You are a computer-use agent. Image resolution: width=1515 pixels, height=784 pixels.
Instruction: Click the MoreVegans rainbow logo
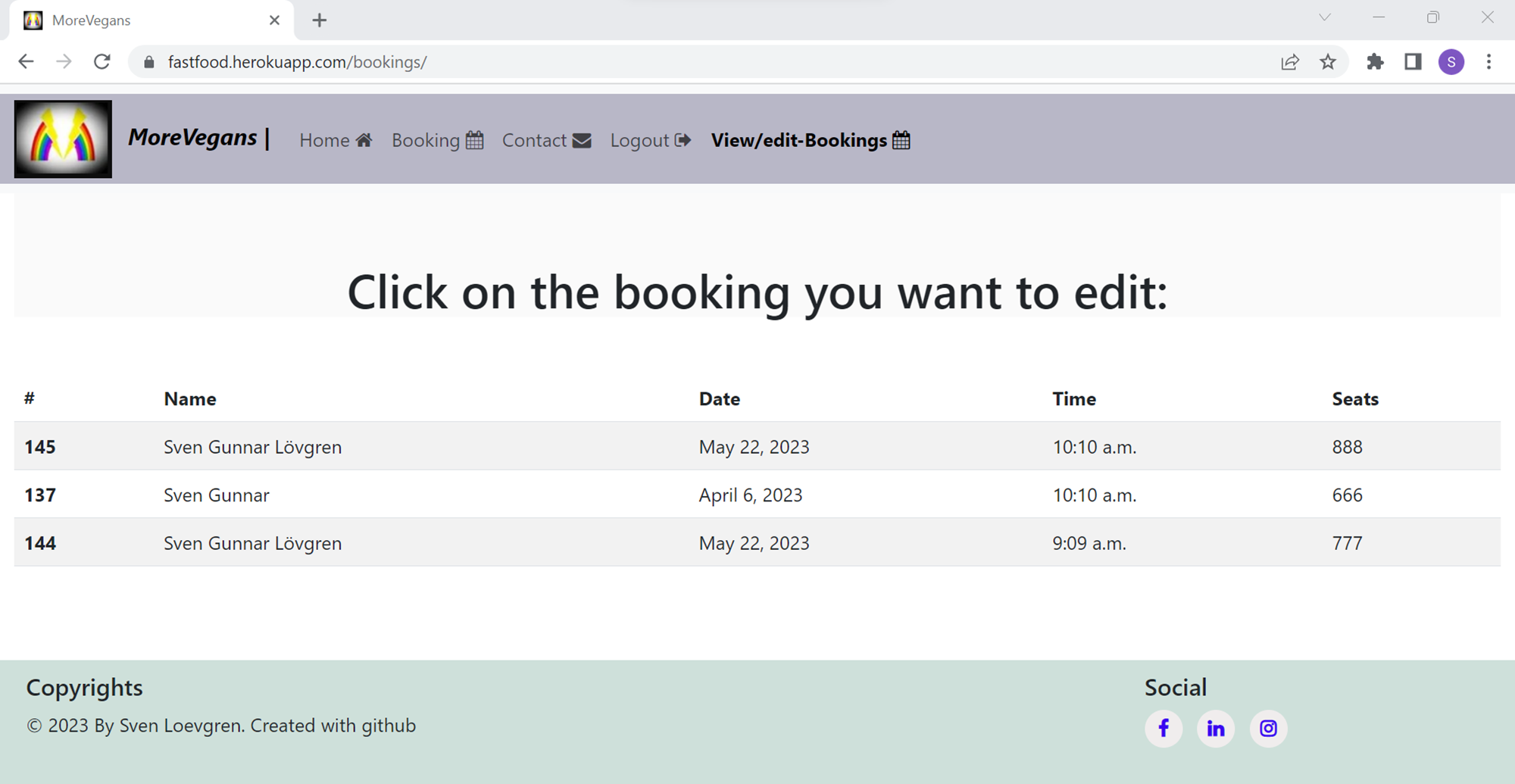(63, 139)
